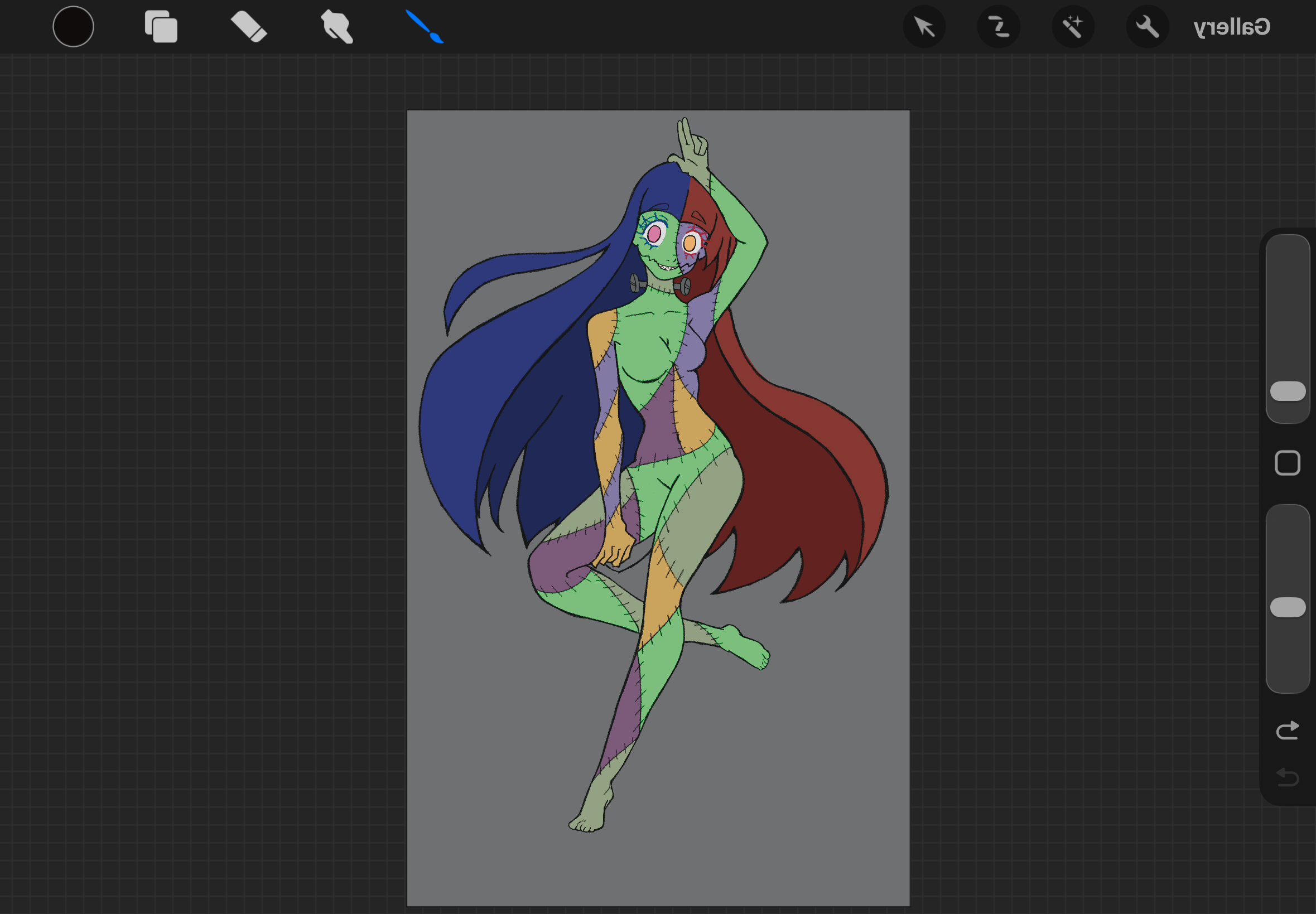Click the dimmed curved arrow at sidebar bottom
Viewport: 1316px width, 914px height.
coord(1288,777)
